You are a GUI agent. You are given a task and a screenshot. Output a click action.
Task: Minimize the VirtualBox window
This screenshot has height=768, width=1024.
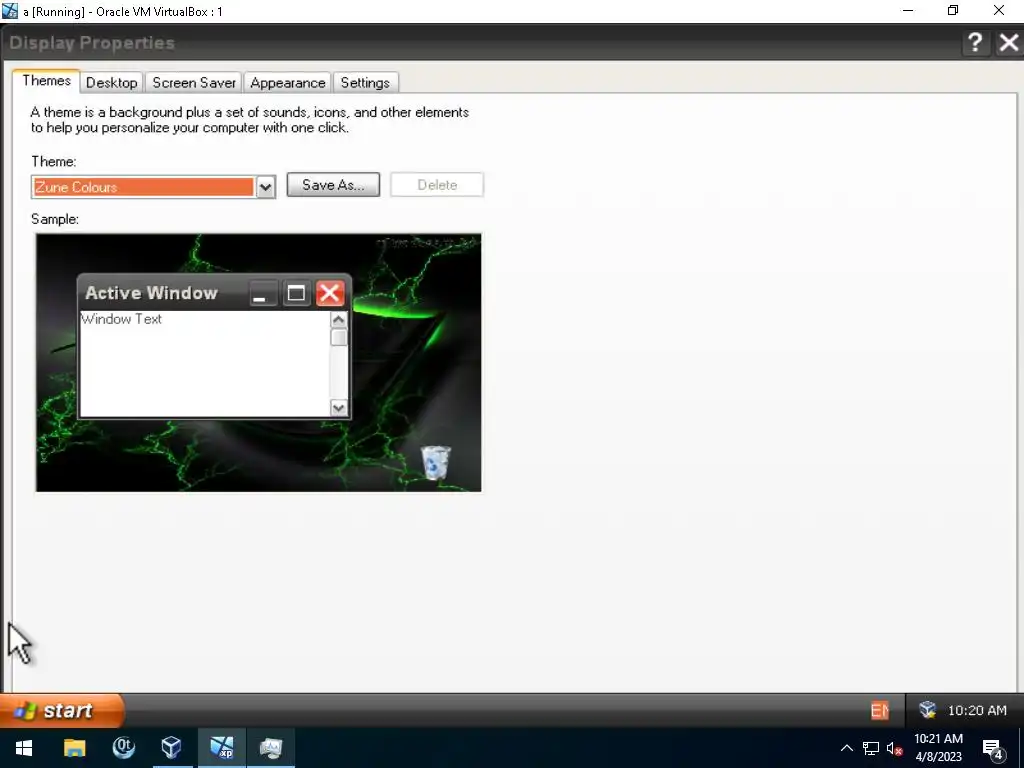(x=908, y=10)
